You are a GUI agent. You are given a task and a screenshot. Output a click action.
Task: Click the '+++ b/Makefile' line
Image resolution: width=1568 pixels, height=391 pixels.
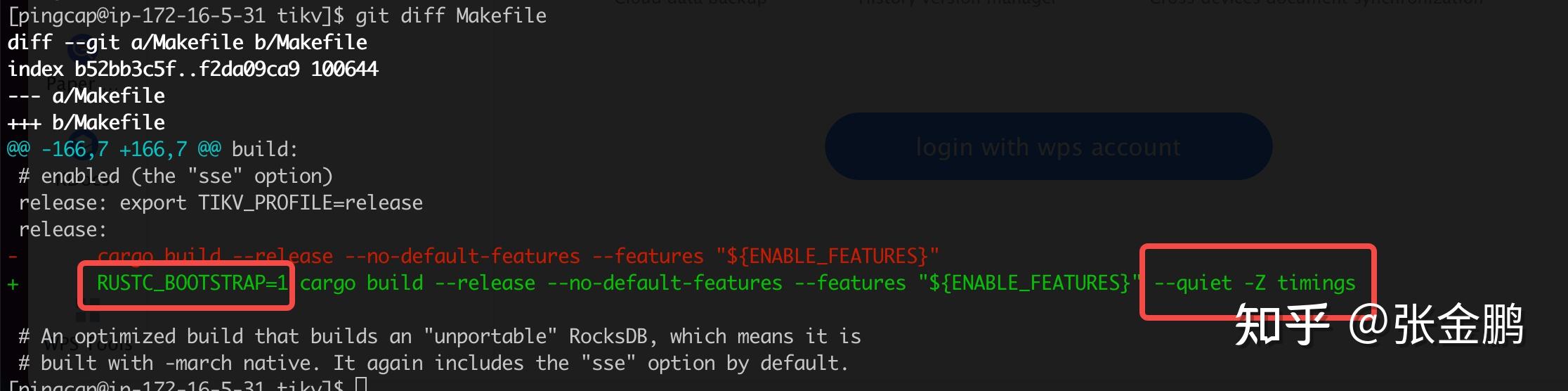86,122
